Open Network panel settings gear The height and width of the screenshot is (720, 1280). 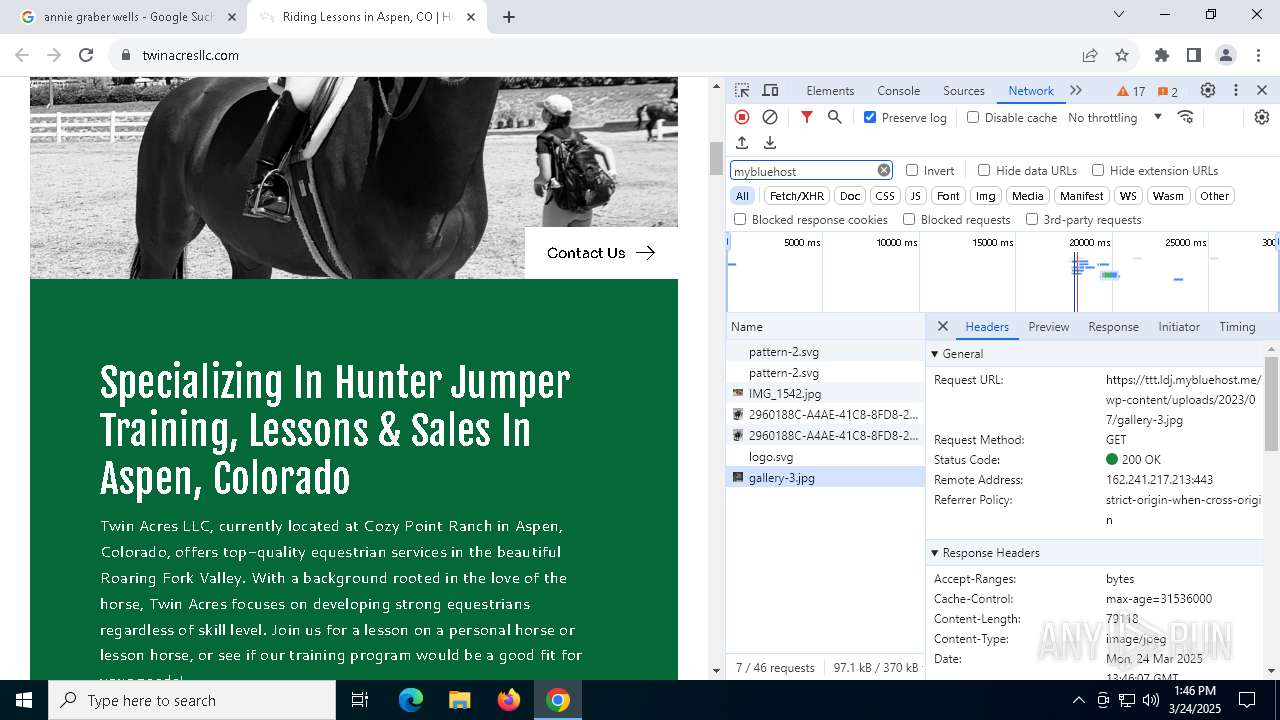coord(1262,117)
